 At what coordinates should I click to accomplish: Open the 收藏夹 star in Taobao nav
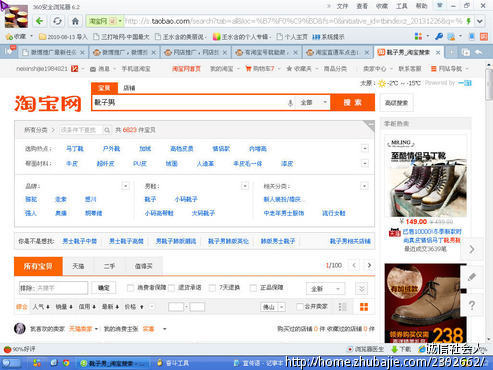(x=289, y=69)
